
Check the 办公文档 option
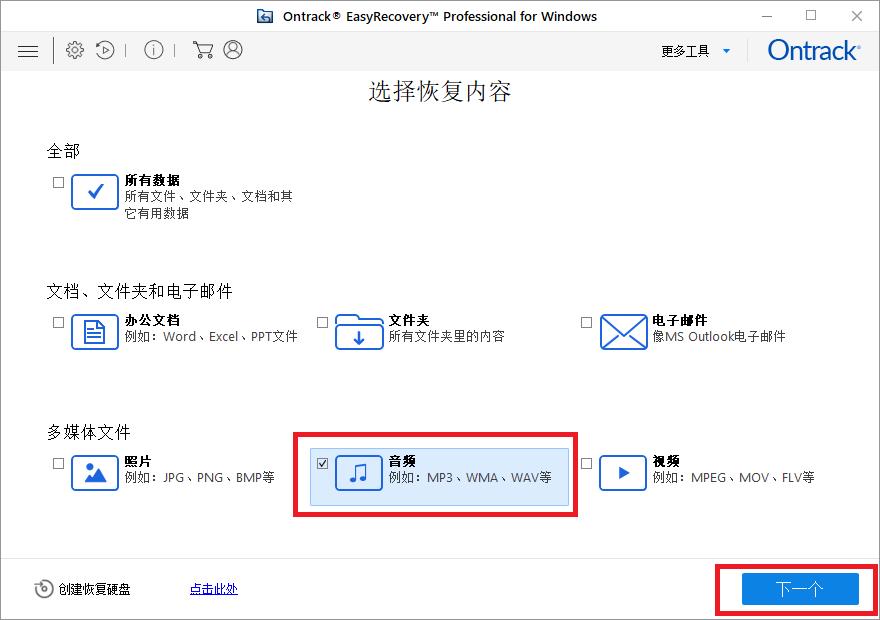57,321
